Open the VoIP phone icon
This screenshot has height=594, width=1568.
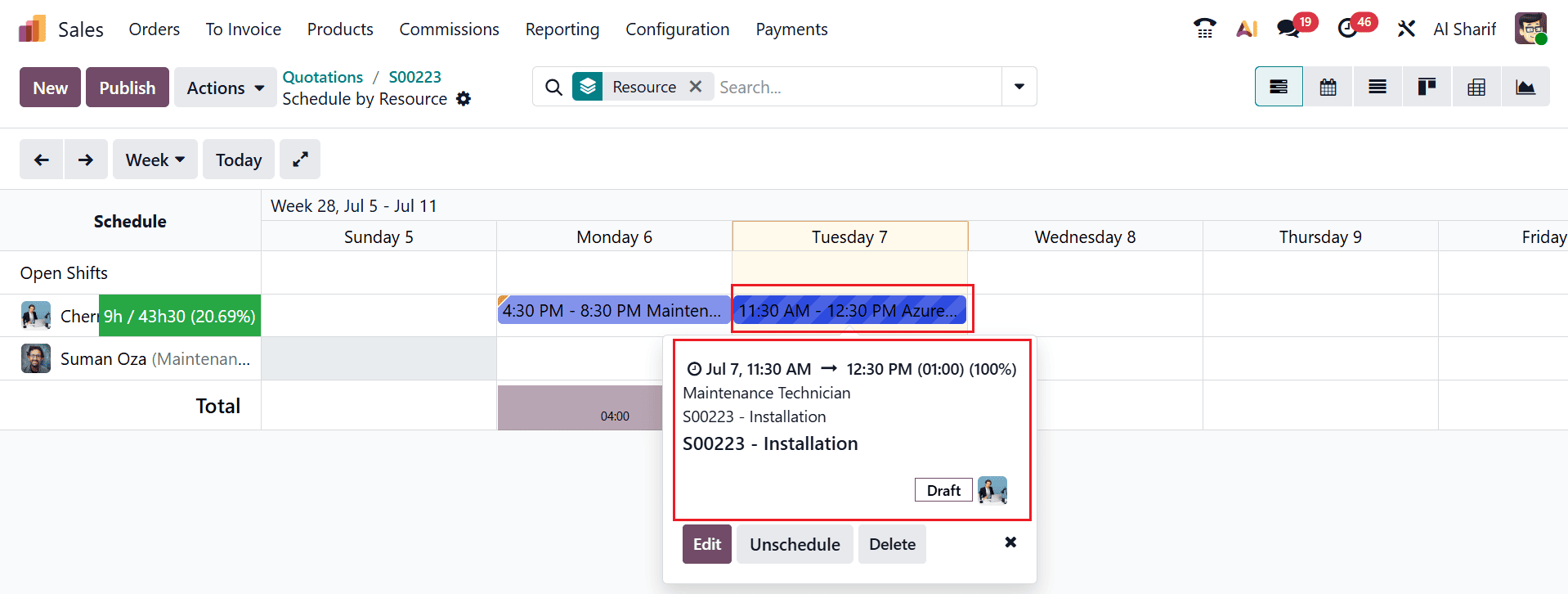click(1204, 29)
